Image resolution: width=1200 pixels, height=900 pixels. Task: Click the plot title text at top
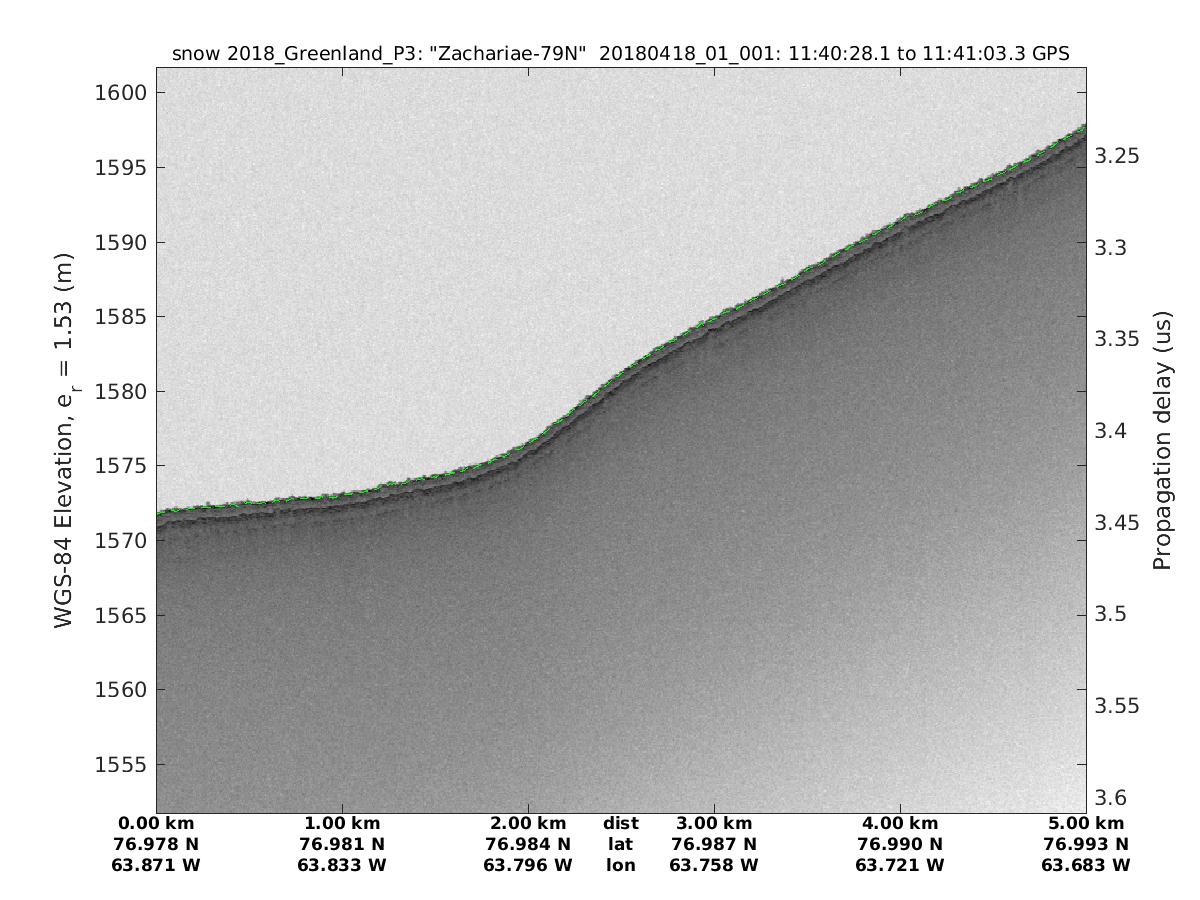(x=621, y=54)
